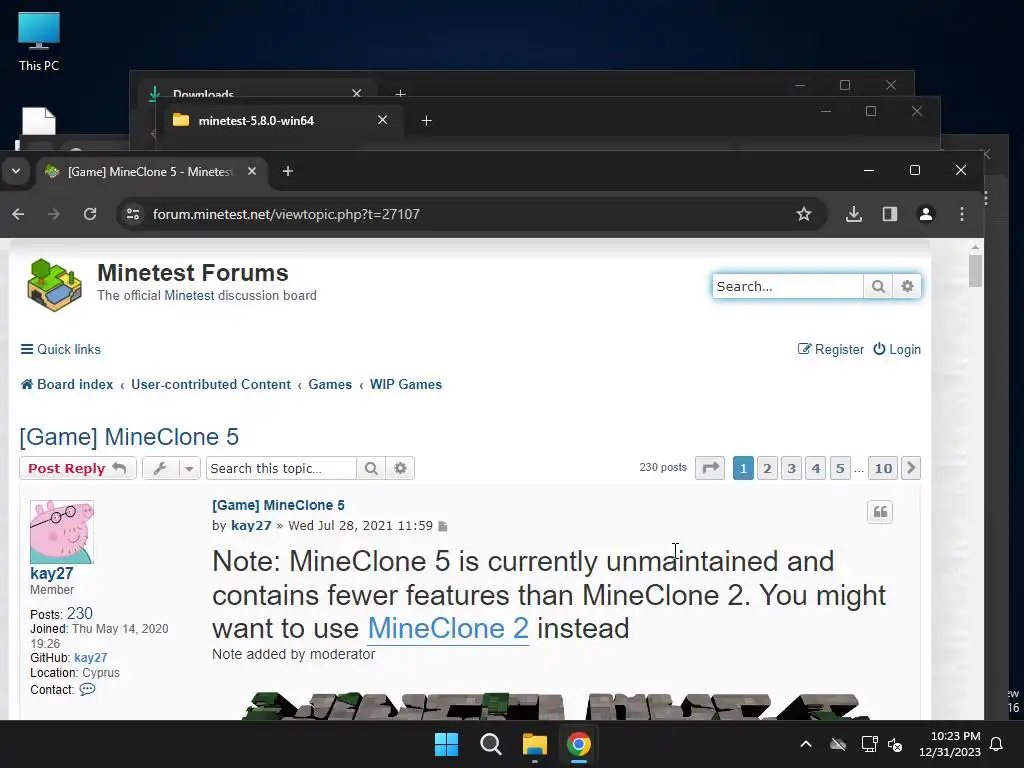Go to next page arrow
Image resolution: width=1024 pixels, height=768 pixels.
coord(911,468)
